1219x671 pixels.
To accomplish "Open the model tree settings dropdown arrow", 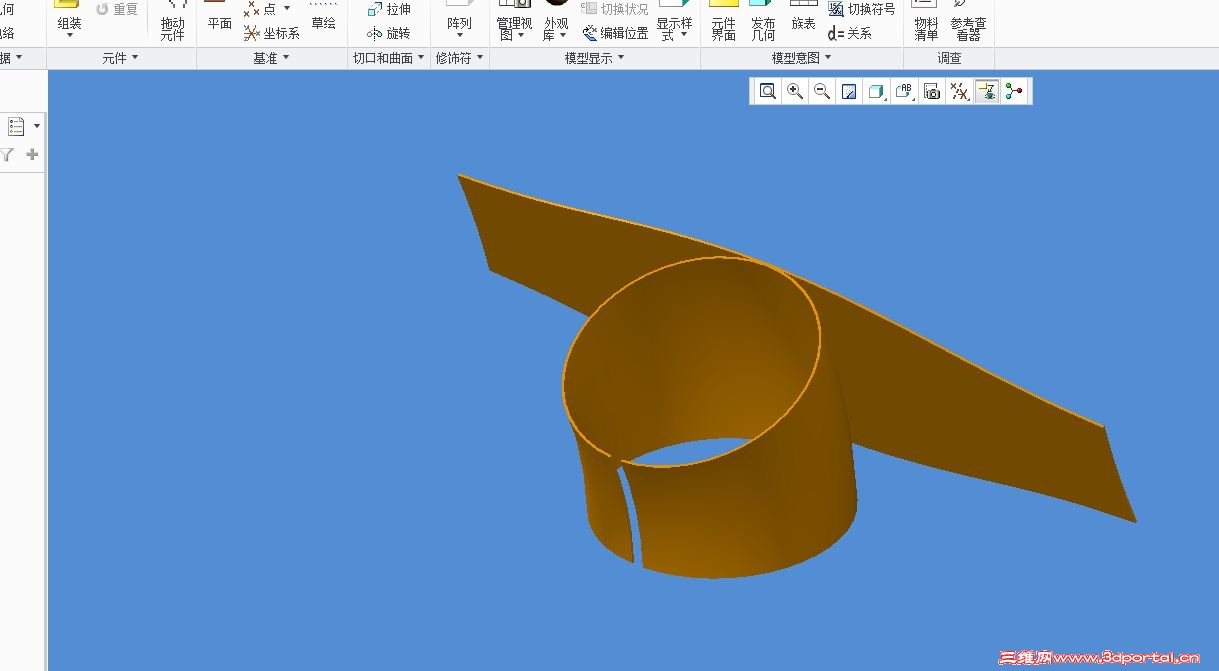I will pyautogui.click(x=37, y=127).
